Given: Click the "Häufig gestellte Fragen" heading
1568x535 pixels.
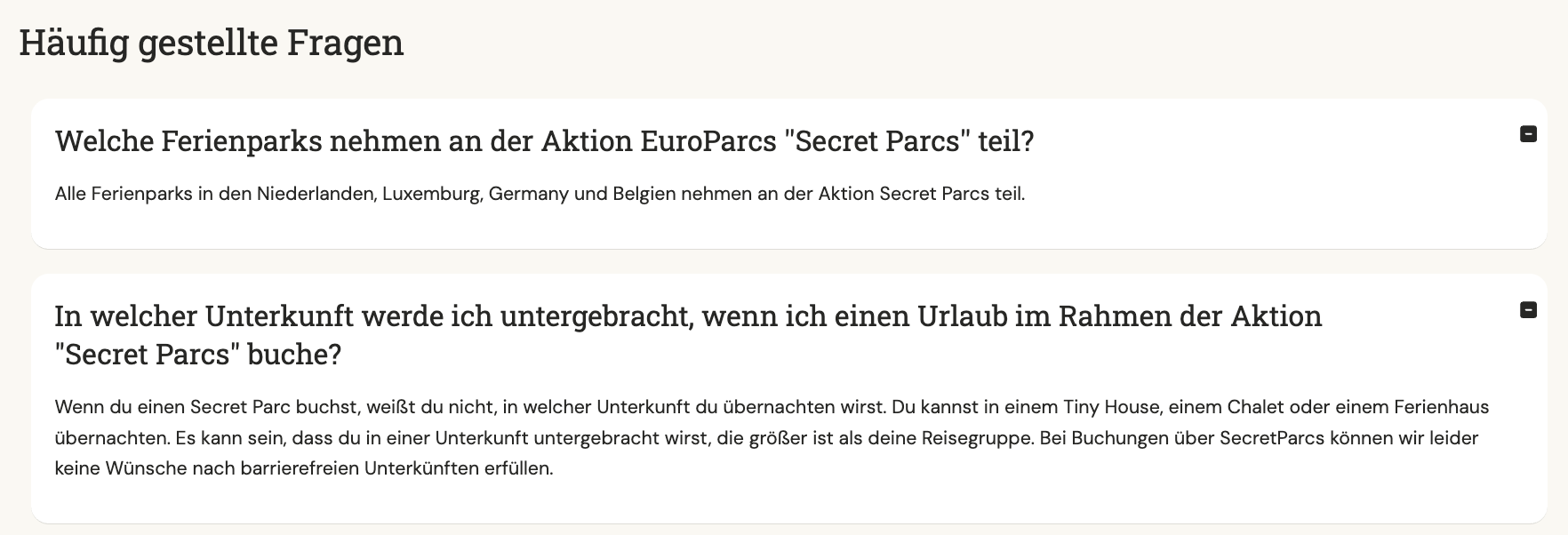Looking at the screenshot, I should pyautogui.click(x=212, y=43).
